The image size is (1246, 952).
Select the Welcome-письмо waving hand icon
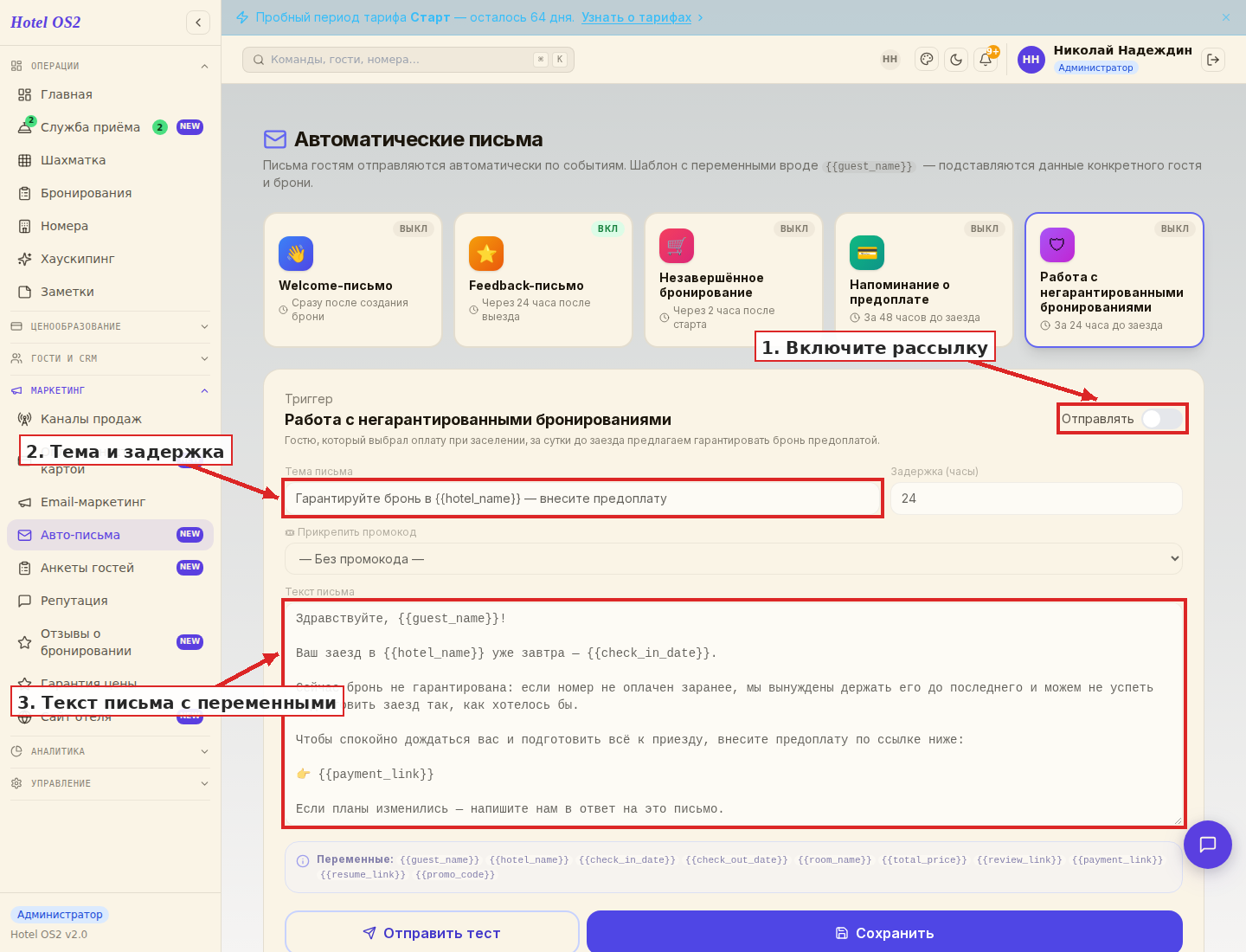click(296, 254)
